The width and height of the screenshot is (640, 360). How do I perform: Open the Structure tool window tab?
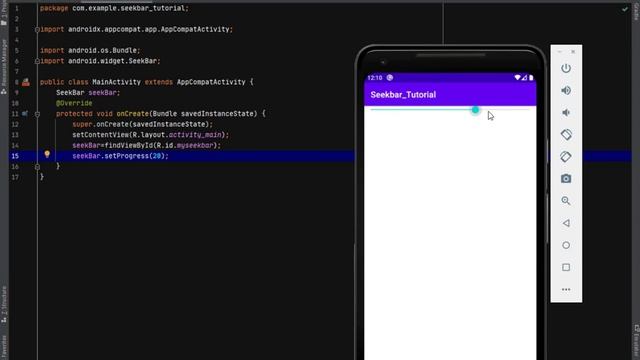point(4,304)
